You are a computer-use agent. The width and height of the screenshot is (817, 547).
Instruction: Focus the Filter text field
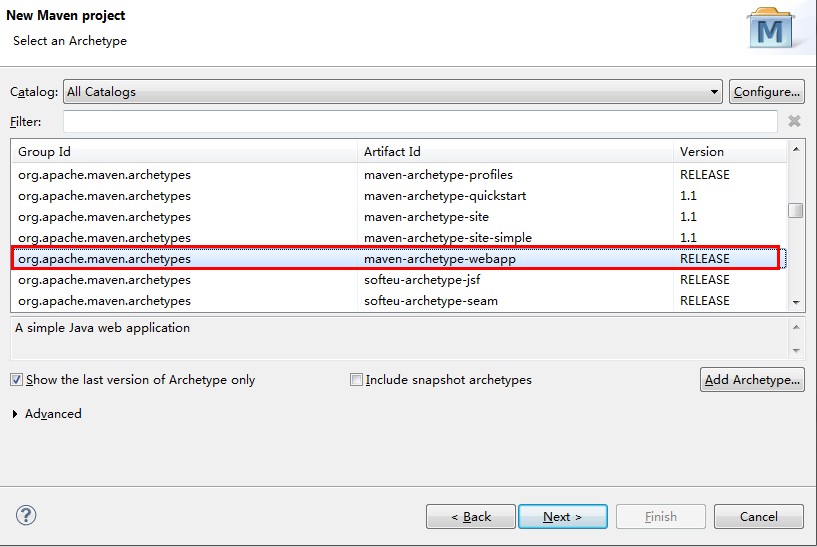[x=420, y=122]
